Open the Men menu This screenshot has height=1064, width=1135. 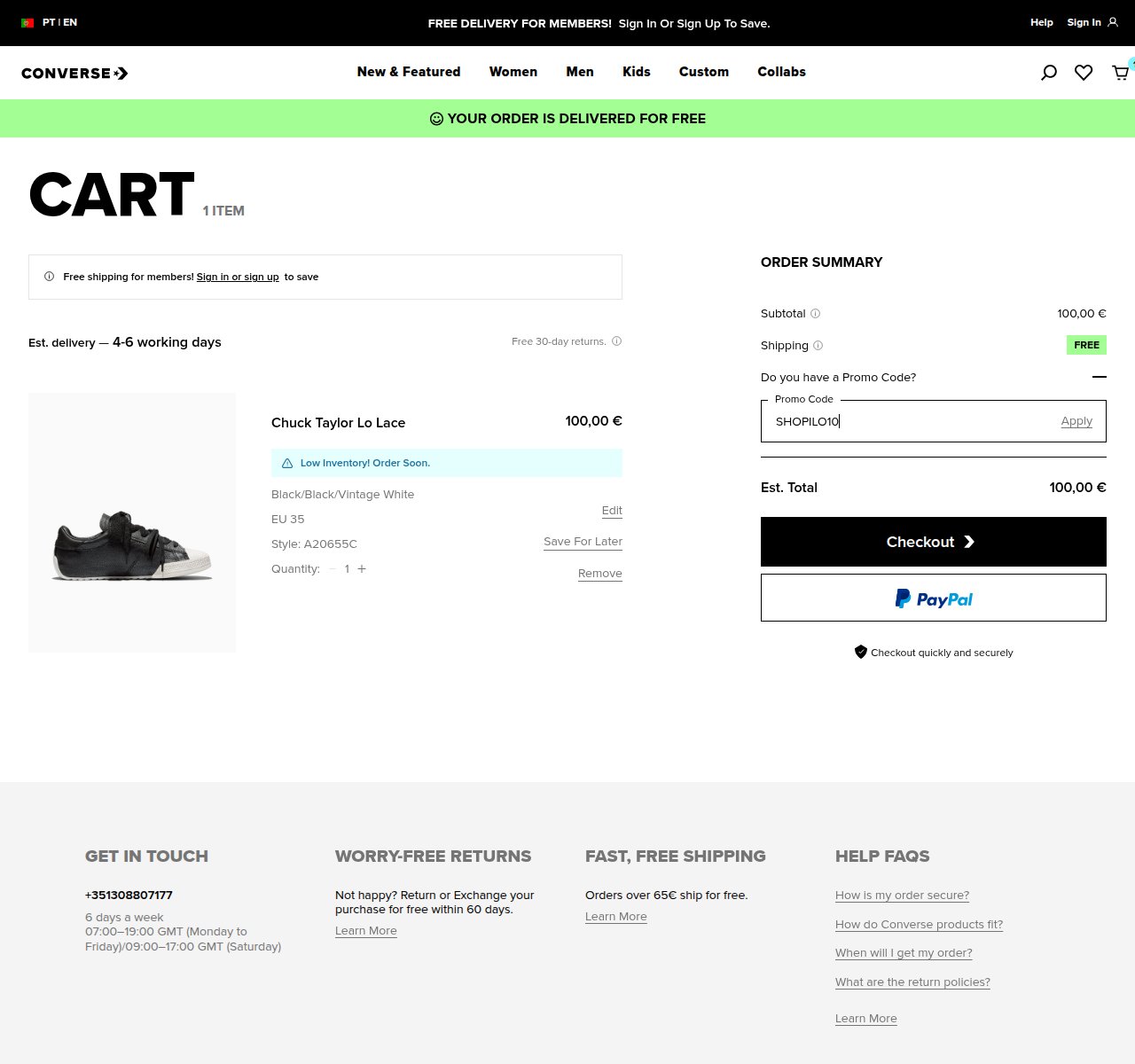(x=580, y=72)
